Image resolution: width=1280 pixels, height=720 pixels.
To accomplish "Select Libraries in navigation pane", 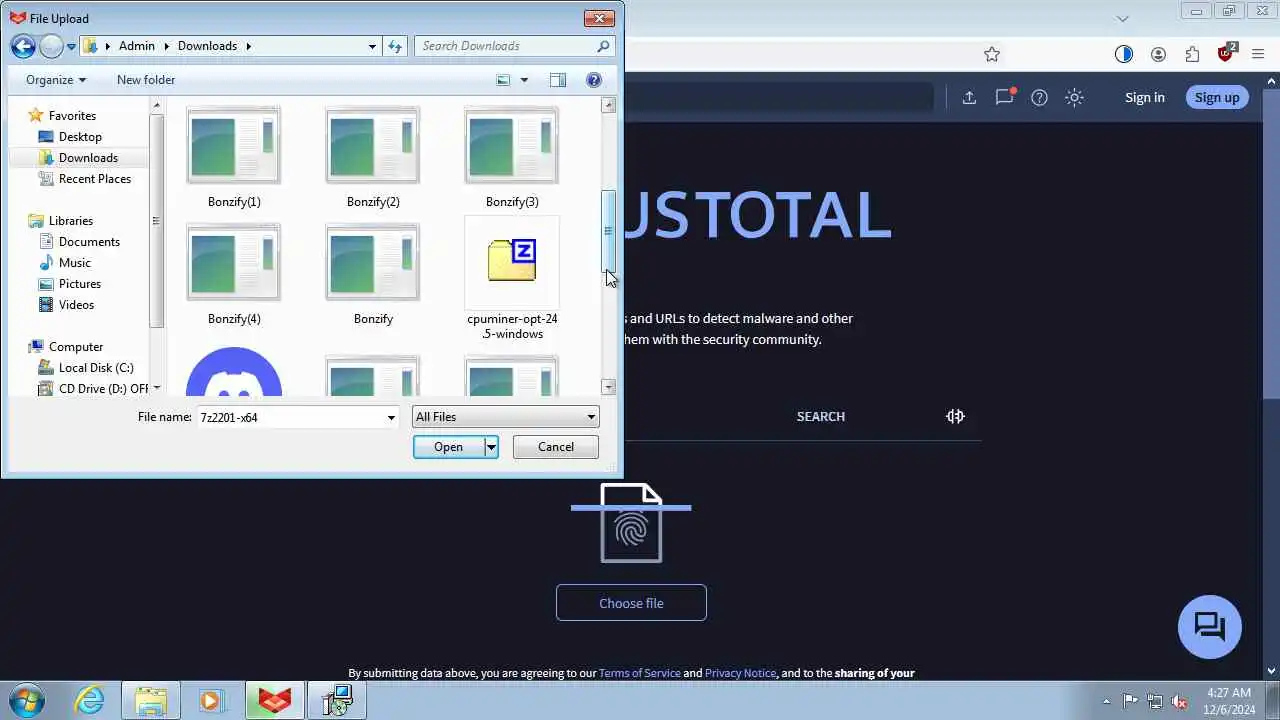I will pos(71,221).
